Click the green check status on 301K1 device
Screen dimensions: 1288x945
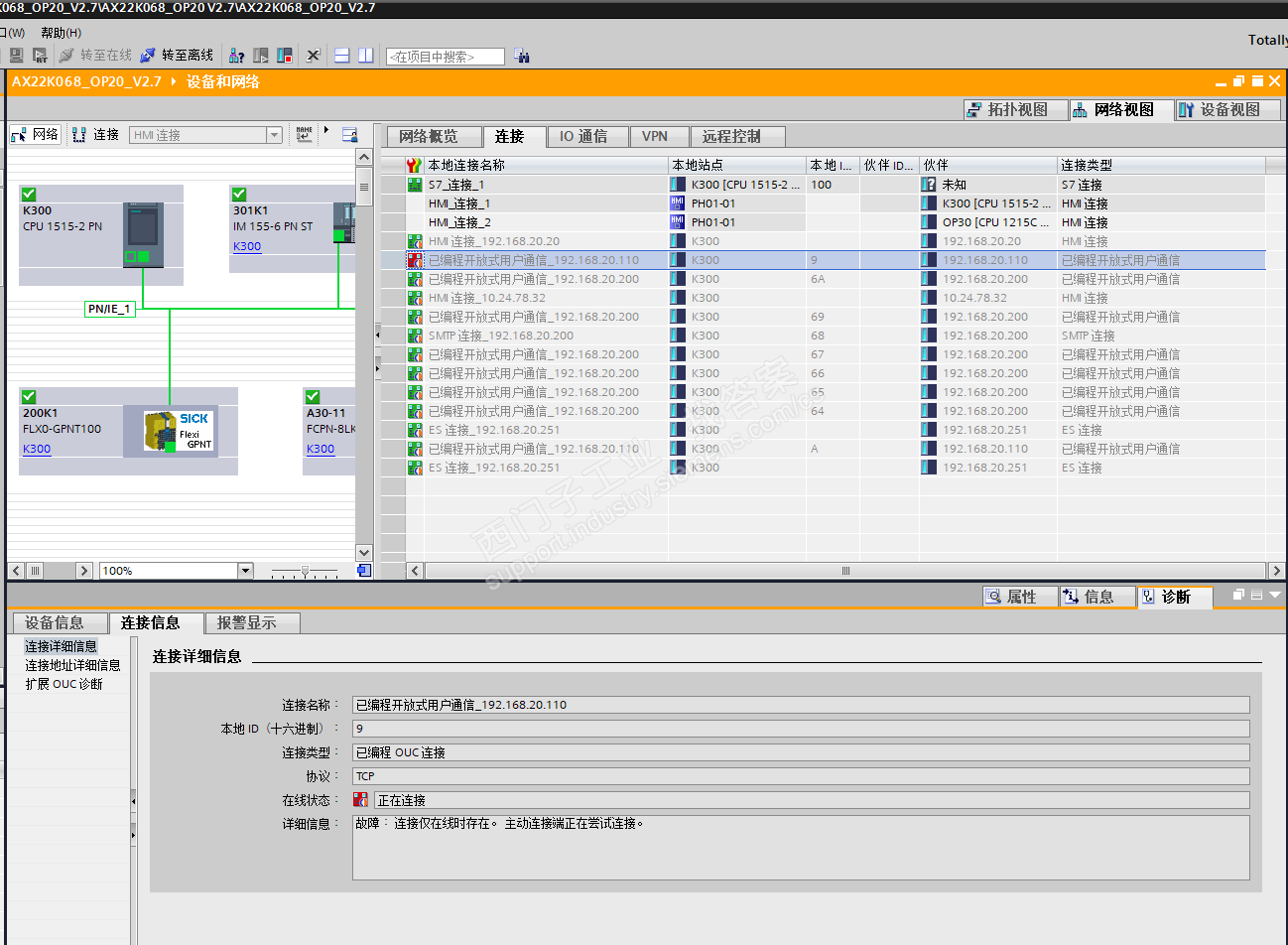(x=239, y=195)
